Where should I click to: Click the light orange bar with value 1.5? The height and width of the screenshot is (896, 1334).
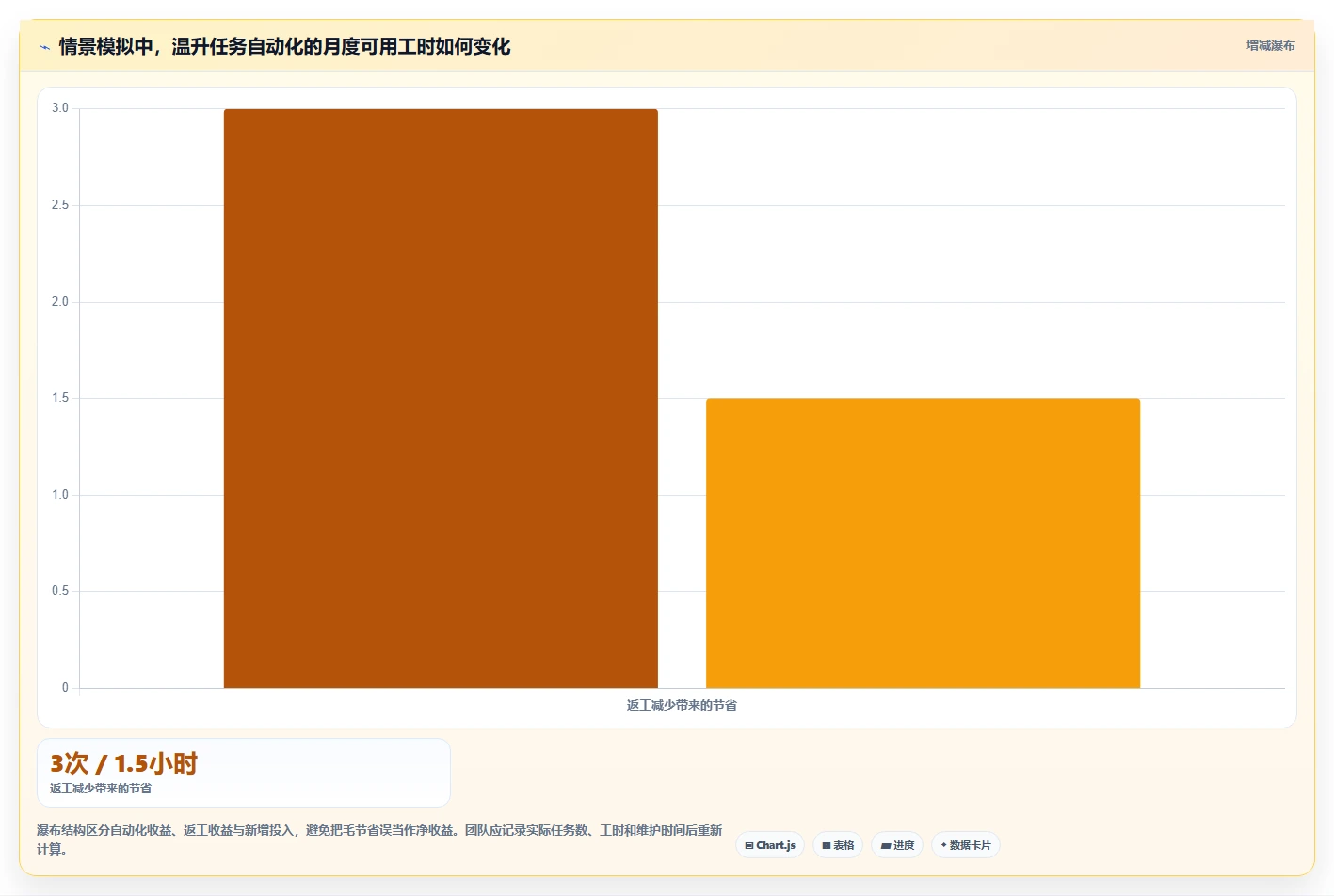click(x=923, y=543)
